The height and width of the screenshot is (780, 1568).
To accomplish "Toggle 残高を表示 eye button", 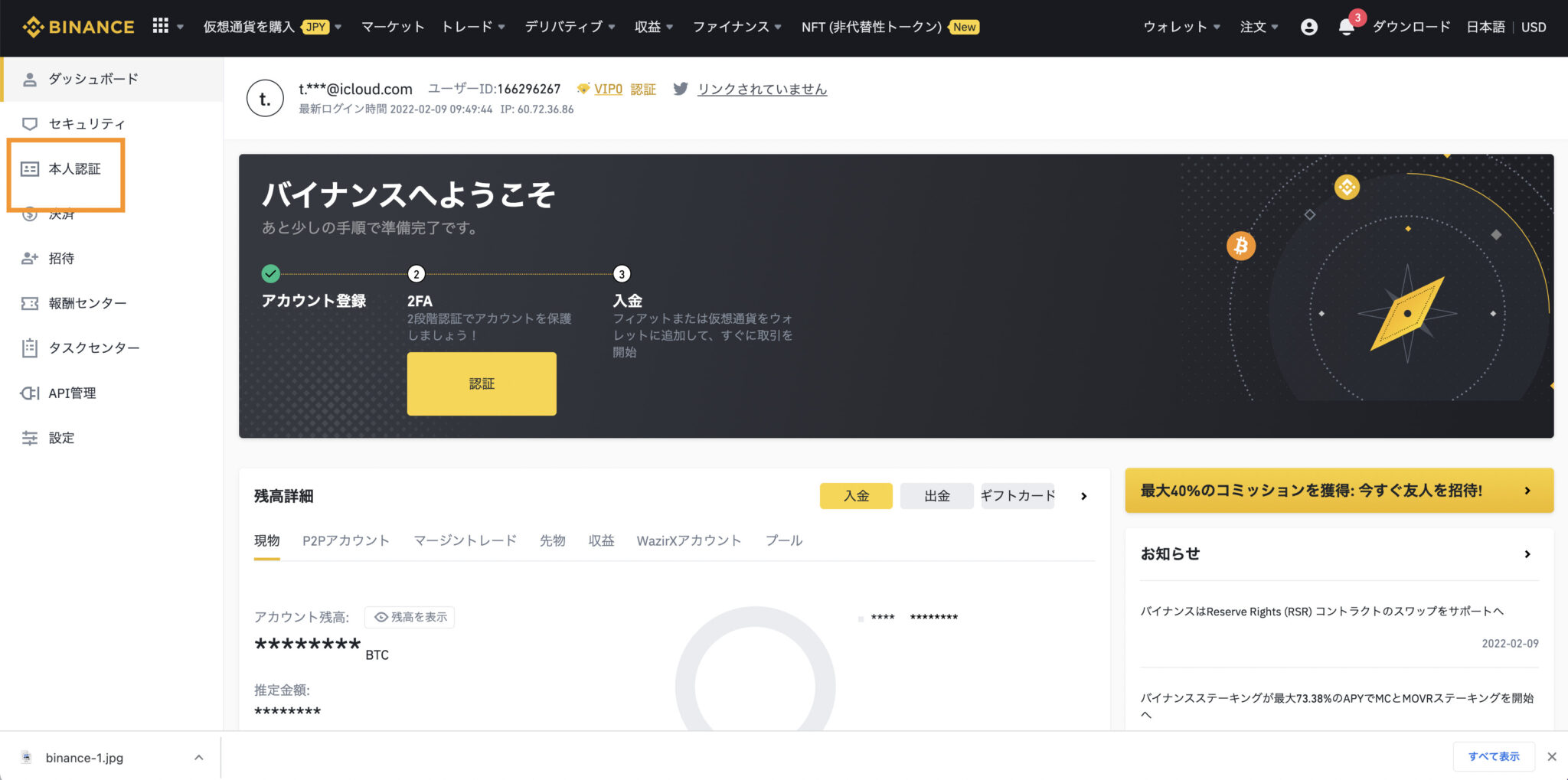I will [x=410, y=617].
